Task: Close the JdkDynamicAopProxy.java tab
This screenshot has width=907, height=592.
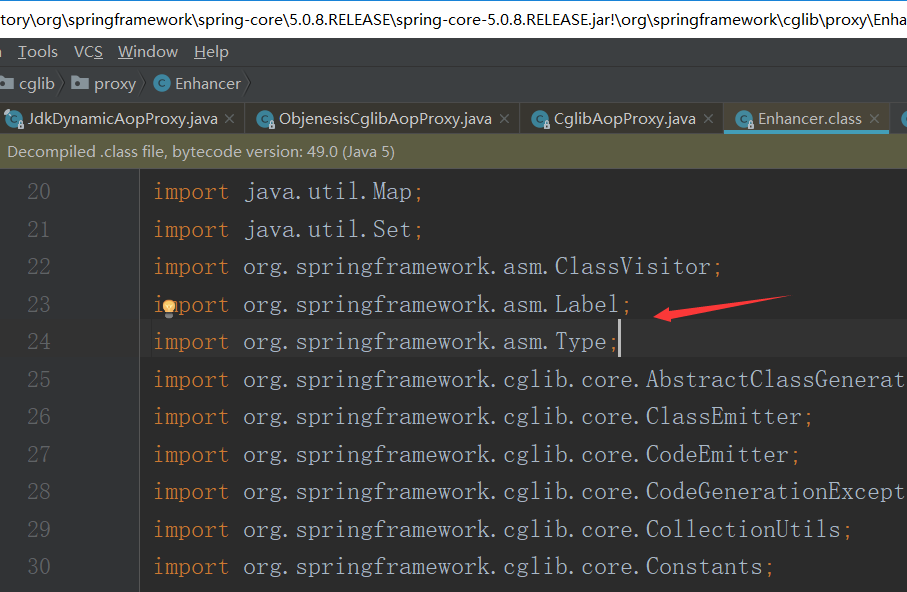Action: (230, 119)
